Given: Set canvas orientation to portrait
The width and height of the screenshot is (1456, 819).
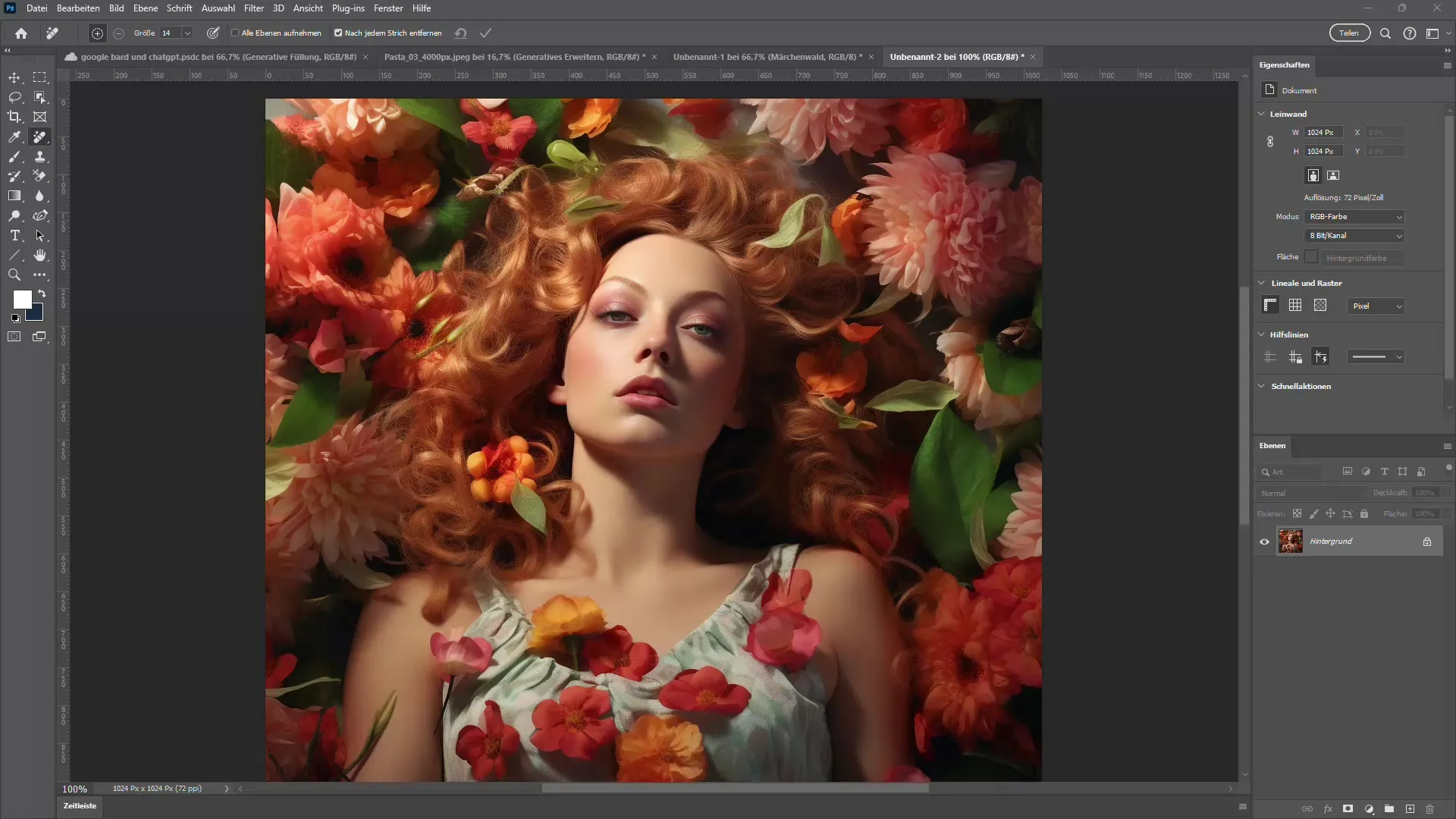Looking at the screenshot, I should (1313, 175).
